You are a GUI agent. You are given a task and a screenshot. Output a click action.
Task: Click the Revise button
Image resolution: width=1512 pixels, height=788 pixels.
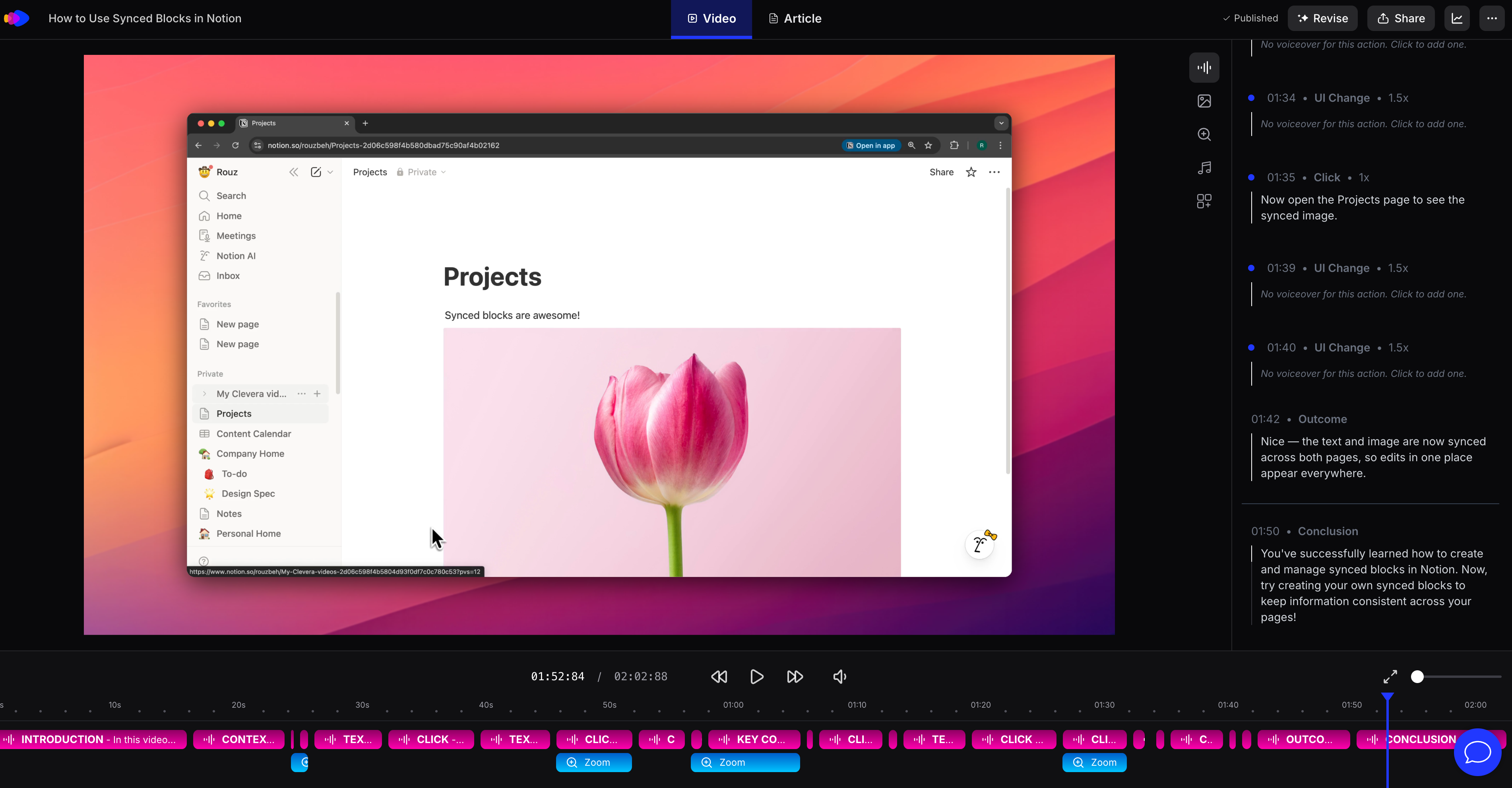tap(1322, 17)
